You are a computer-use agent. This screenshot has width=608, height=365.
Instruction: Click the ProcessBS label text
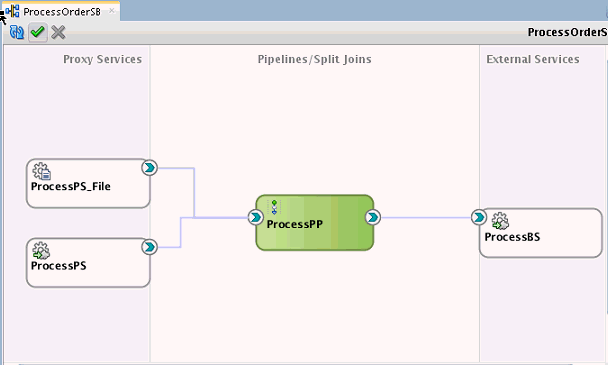tap(512, 237)
